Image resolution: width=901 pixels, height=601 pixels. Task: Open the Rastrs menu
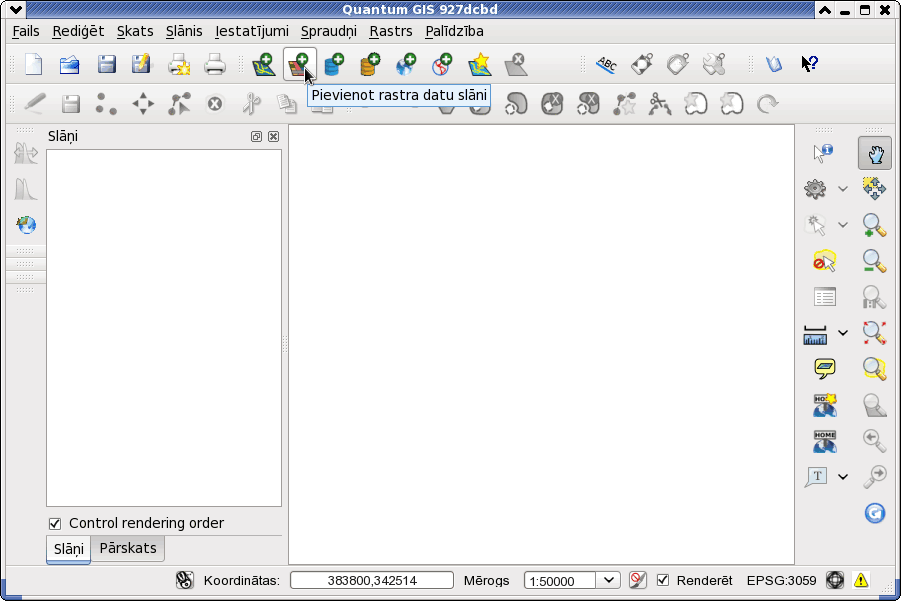391,31
